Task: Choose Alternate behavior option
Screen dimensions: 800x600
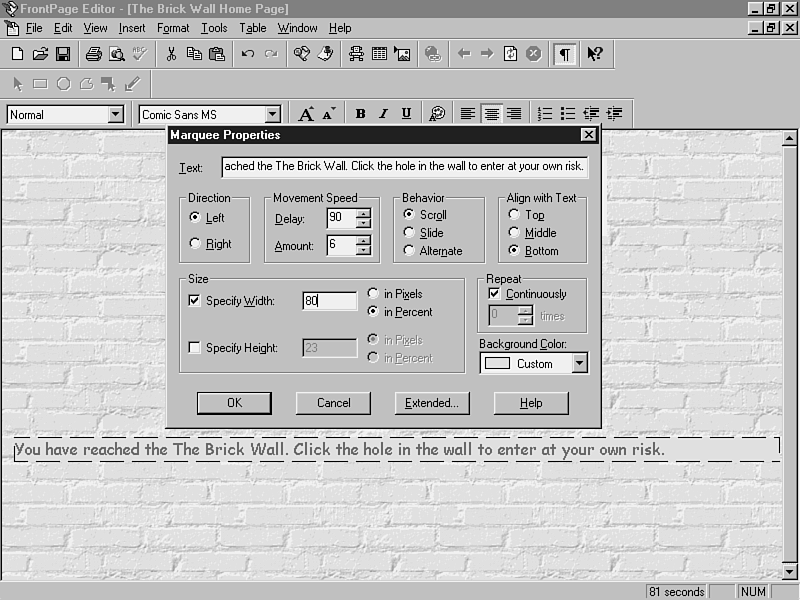Action: tap(408, 250)
